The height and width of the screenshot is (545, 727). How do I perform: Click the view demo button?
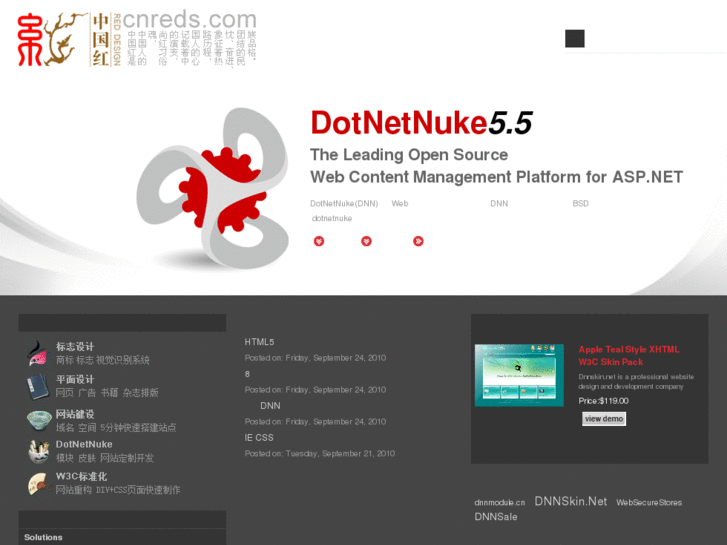click(604, 419)
